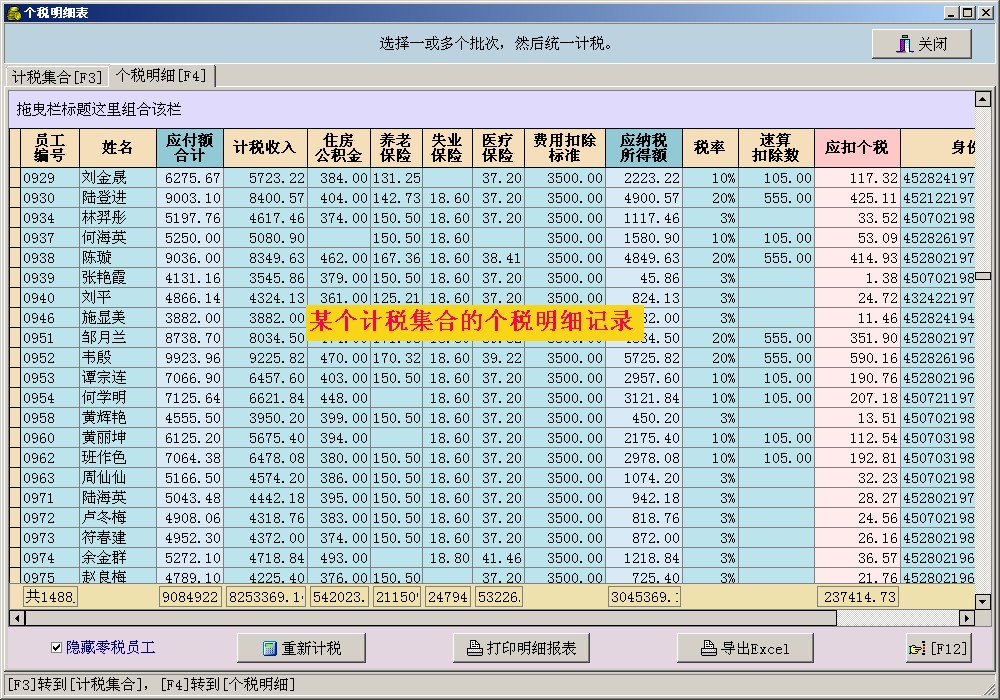Select the name cell 何学明
The image size is (1000, 700).
point(118,398)
